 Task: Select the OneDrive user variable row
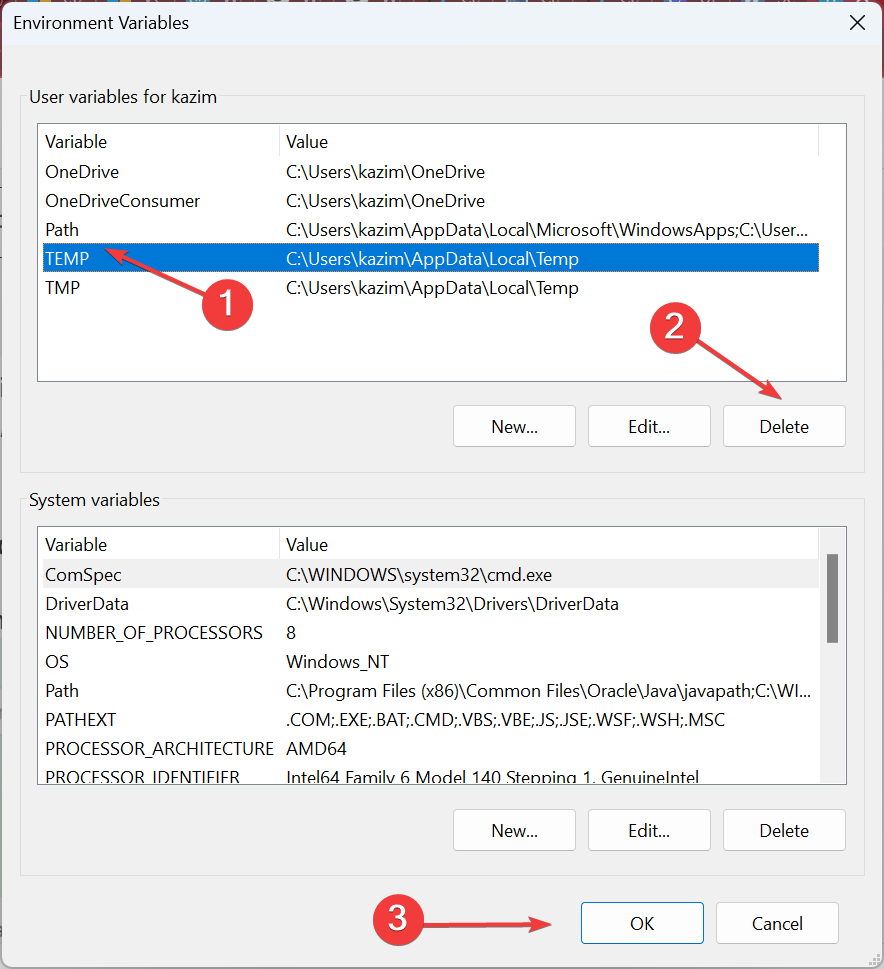coord(431,172)
